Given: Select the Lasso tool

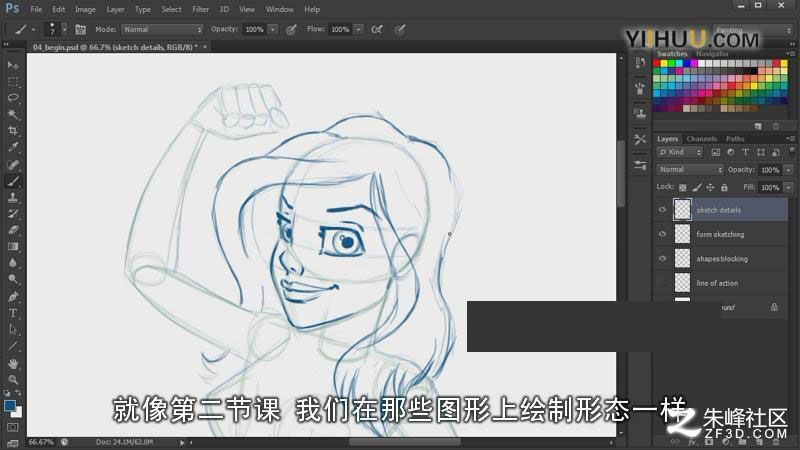Looking at the screenshot, I should coord(13,98).
